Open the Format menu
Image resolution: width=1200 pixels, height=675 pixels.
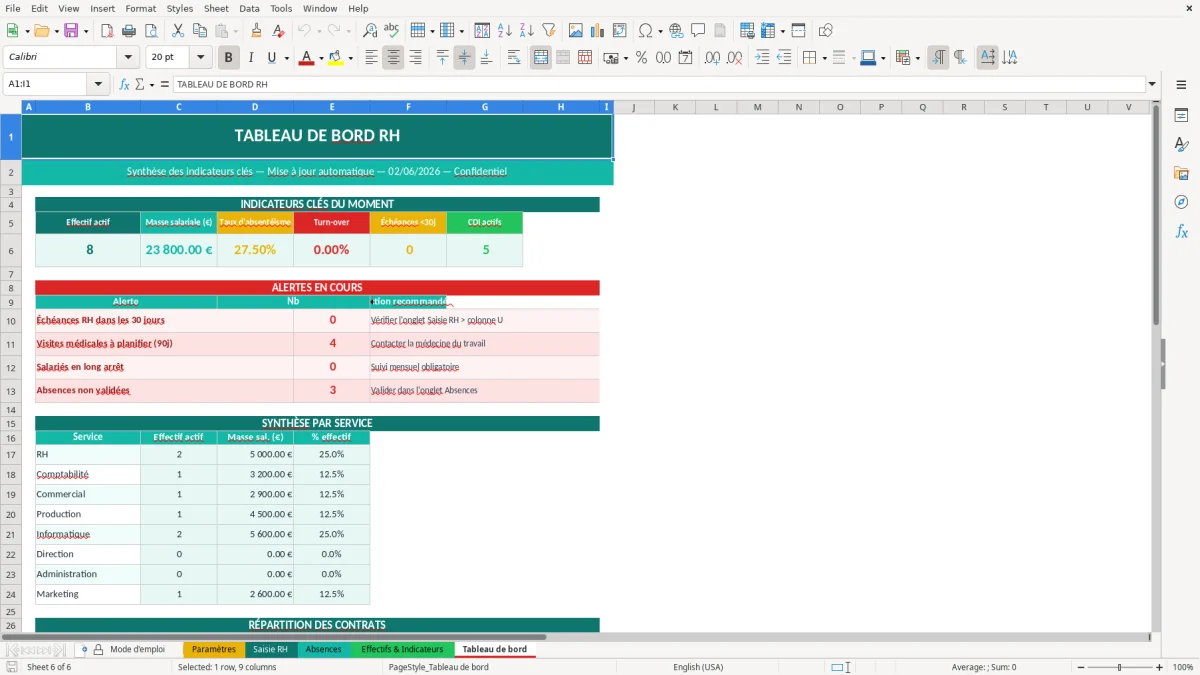point(140,8)
